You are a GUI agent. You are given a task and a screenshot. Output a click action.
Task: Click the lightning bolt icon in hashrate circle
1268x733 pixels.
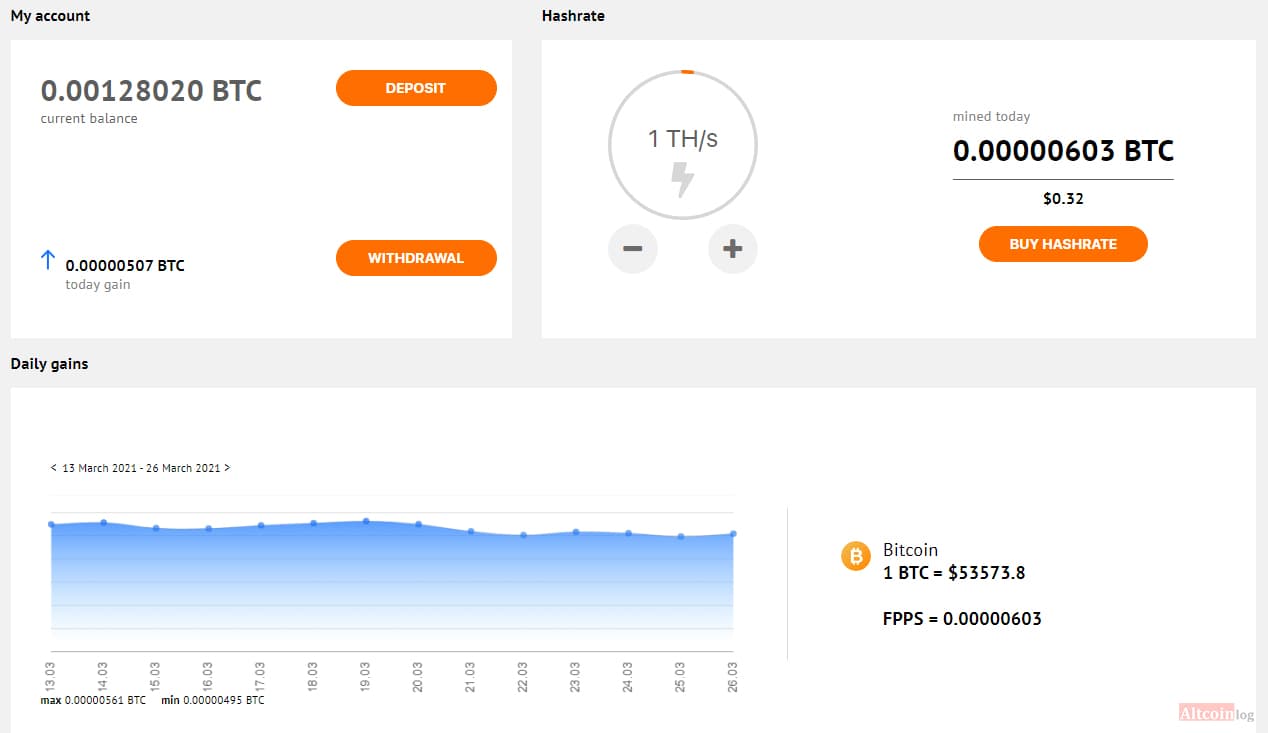(x=683, y=181)
